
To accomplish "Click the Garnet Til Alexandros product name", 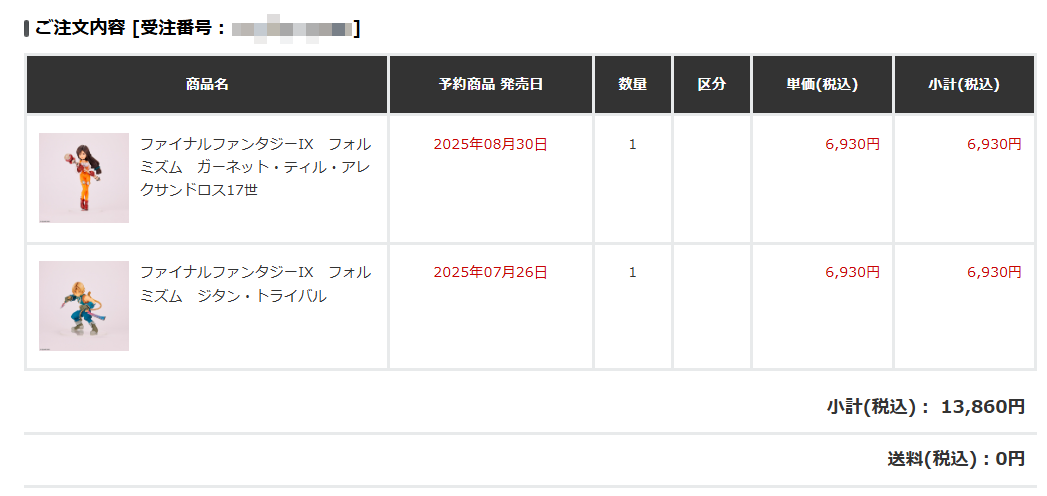I will pyautogui.click(x=256, y=167).
